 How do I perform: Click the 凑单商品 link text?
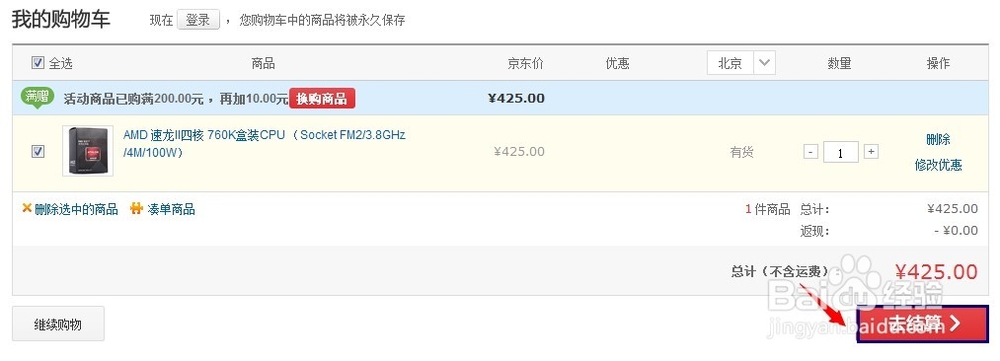pyautogui.click(x=171, y=209)
